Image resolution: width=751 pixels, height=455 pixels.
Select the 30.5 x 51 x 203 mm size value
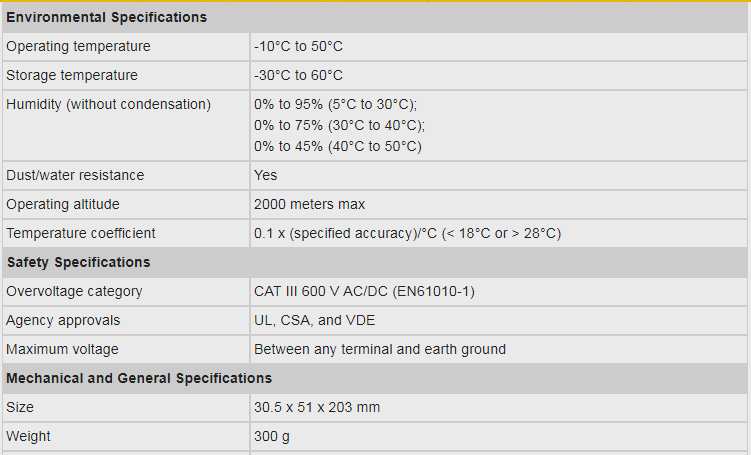coord(317,407)
